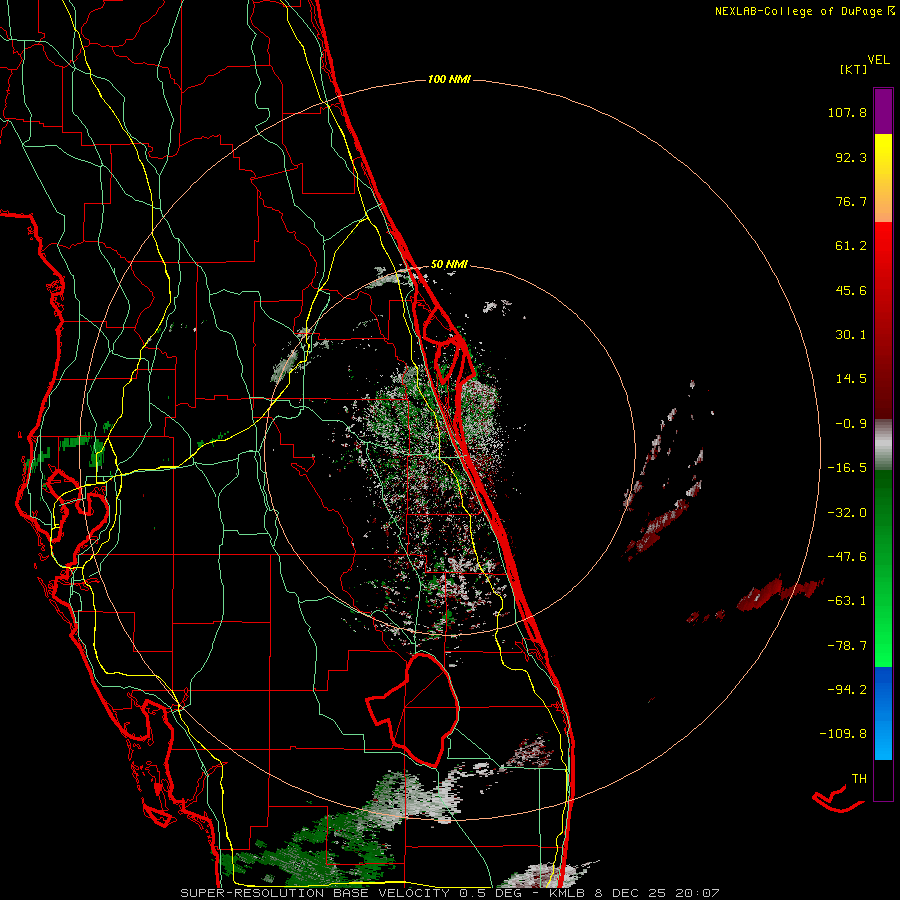This screenshot has width=900, height=900.
Task: Select the -109.8 legend value
Action: point(843,734)
